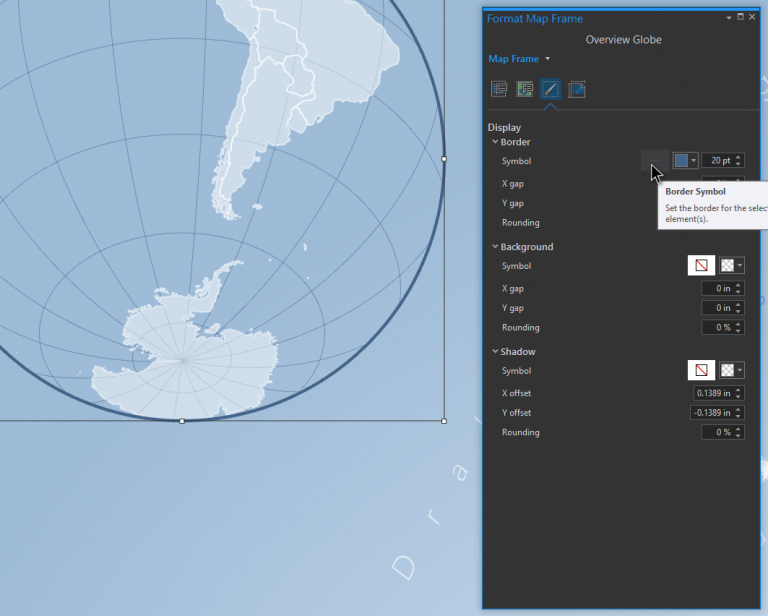Open the Map Frame dropdown menu
This screenshot has height=616, width=768.
(x=548, y=59)
